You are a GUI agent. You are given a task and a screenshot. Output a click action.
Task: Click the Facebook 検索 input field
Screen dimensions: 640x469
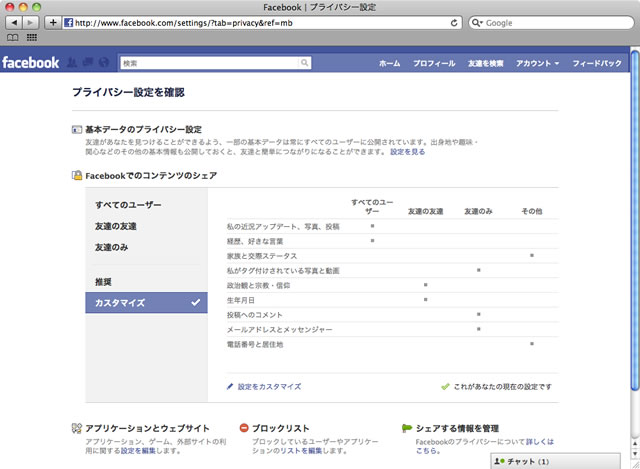coord(209,63)
